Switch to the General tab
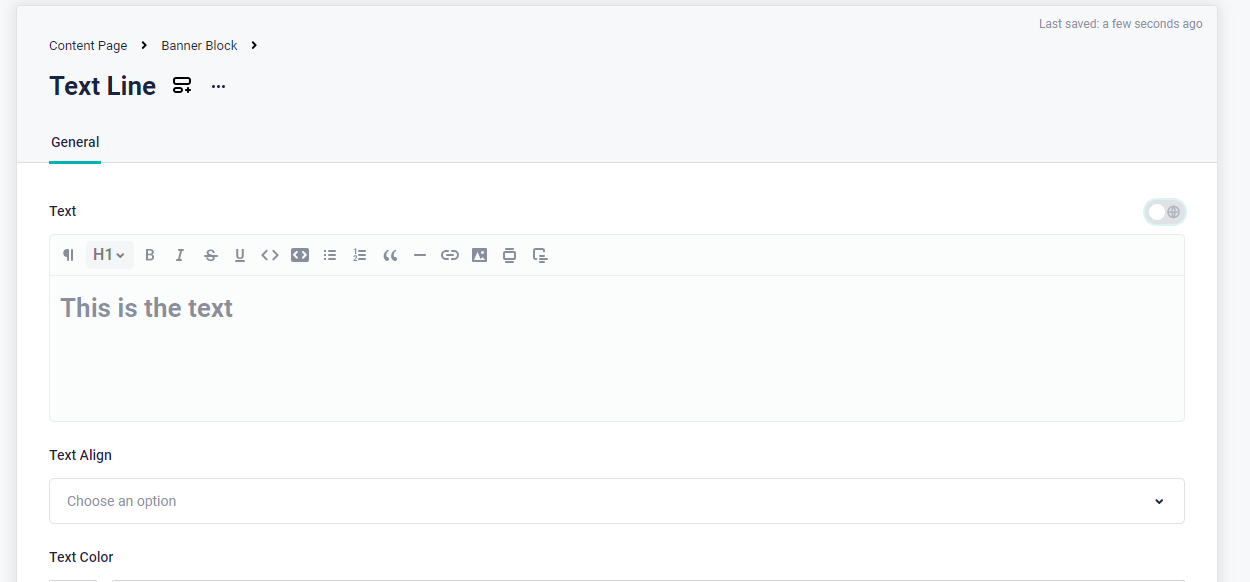Screen dimensions: 1250x582 (x=74, y=142)
